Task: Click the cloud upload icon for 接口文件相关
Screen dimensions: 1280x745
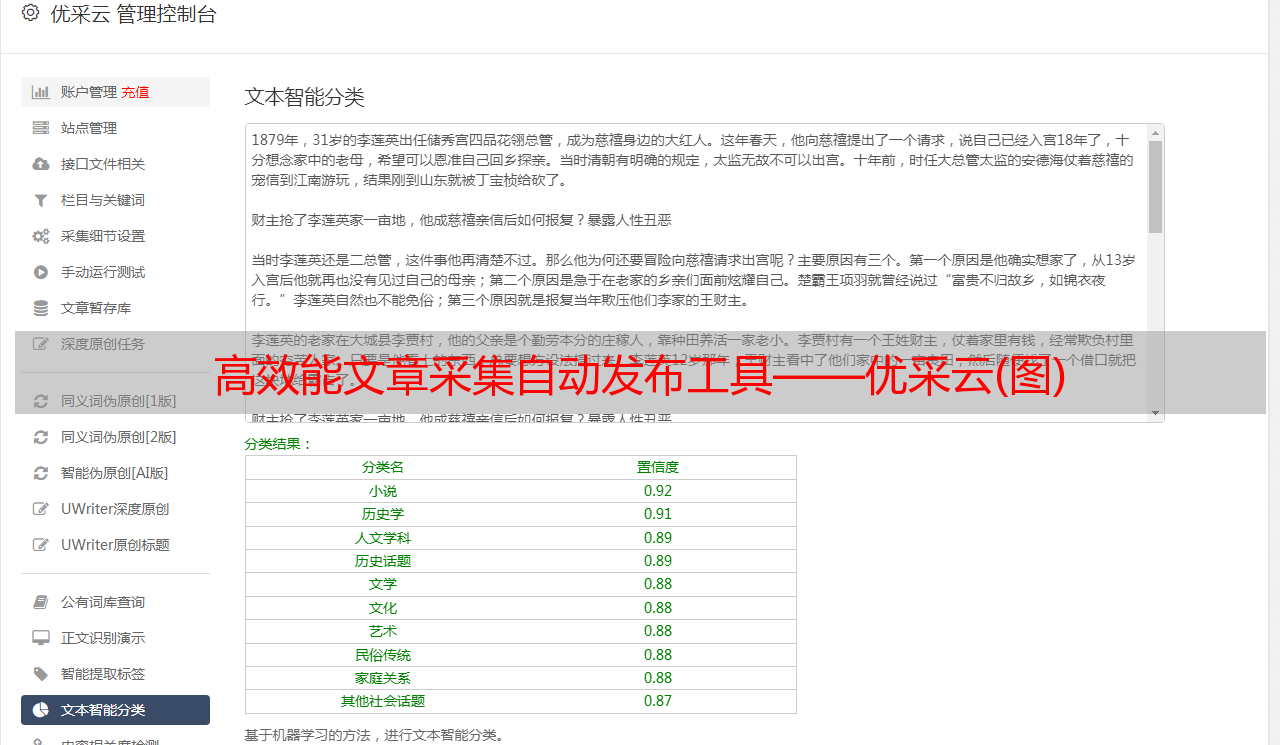Action: click(x=41, y=164)
